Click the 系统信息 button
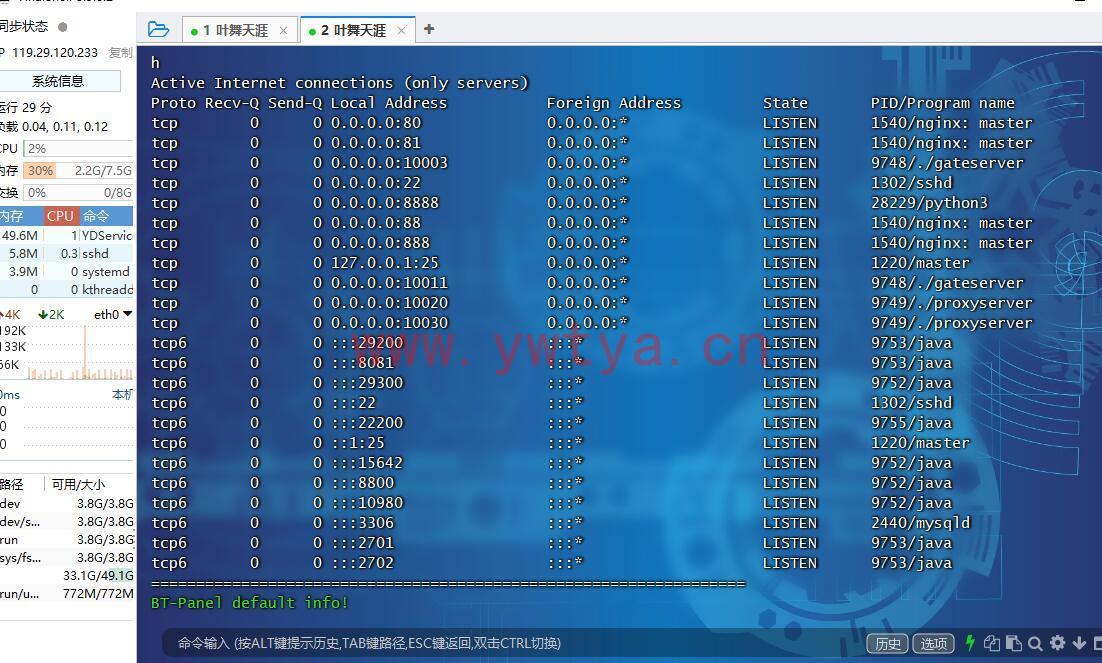 (x=58, y=81)
